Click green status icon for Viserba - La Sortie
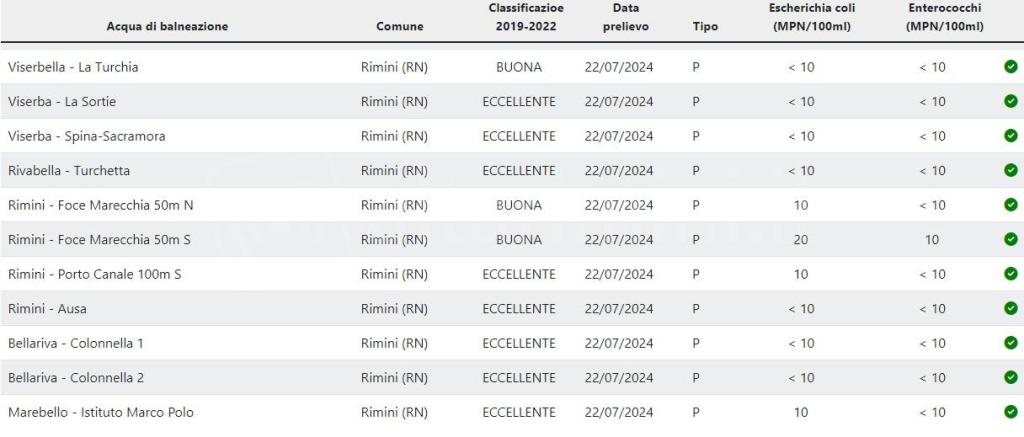Viewport: 1024px width, 437px height. click(1010, 101)
